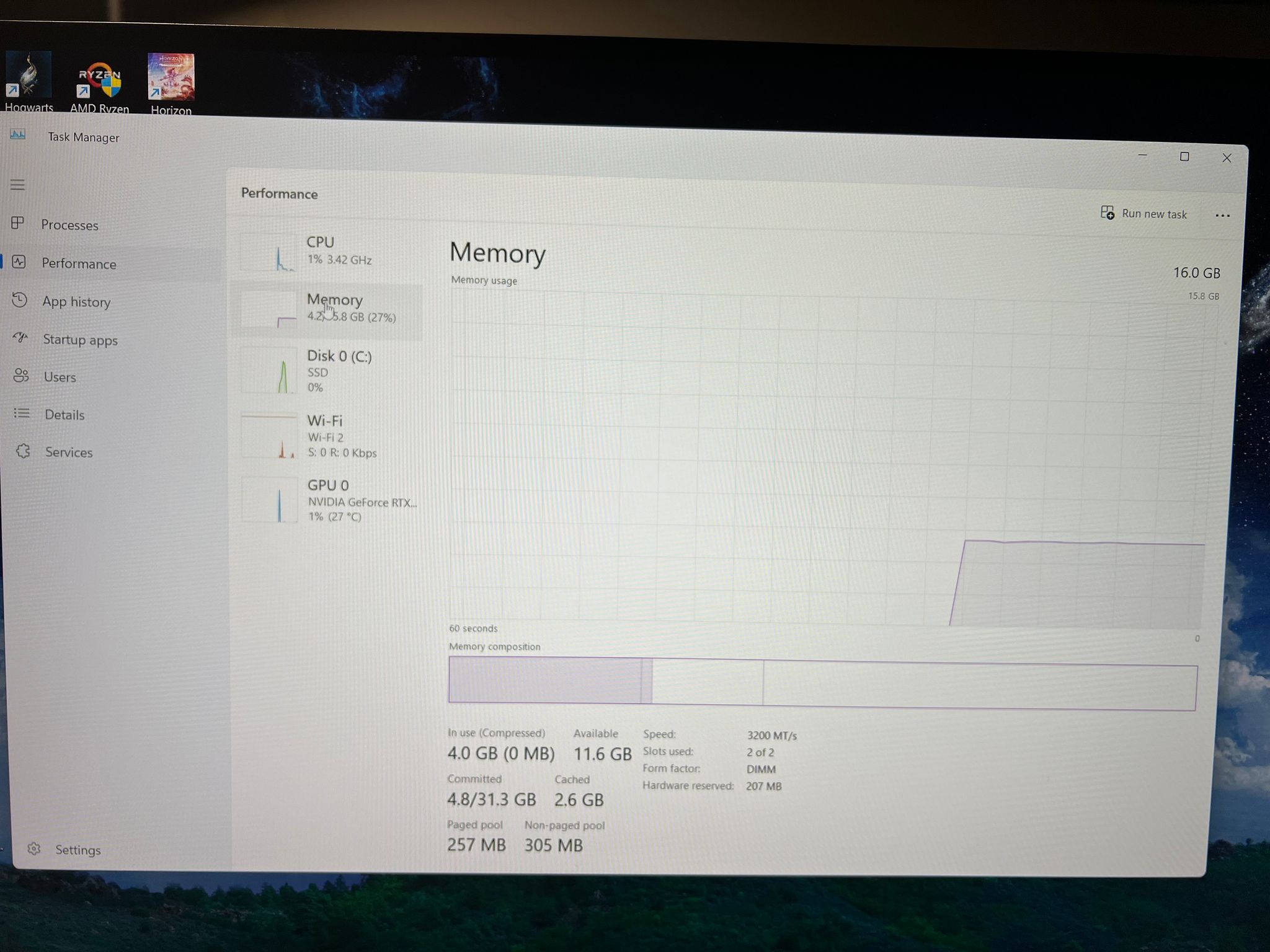Open the three-dot more options menu
Screen dimensions: 1270x952
click(1222, 215)
